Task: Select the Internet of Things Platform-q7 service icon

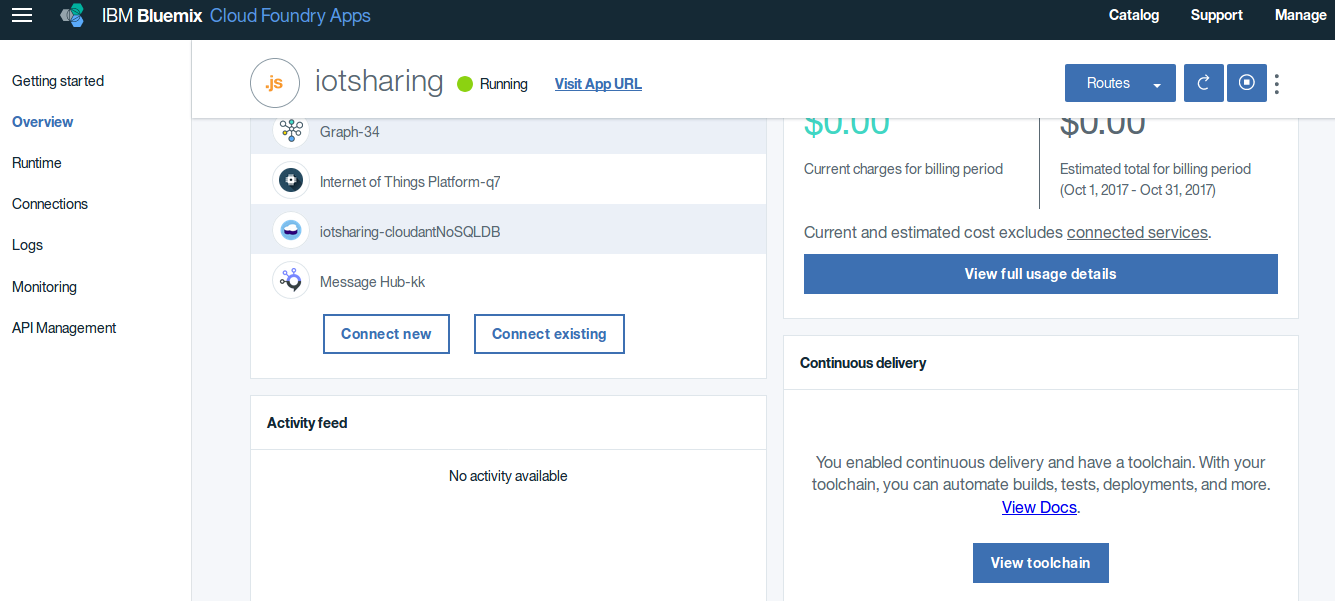Action: (x=290, y=180)
